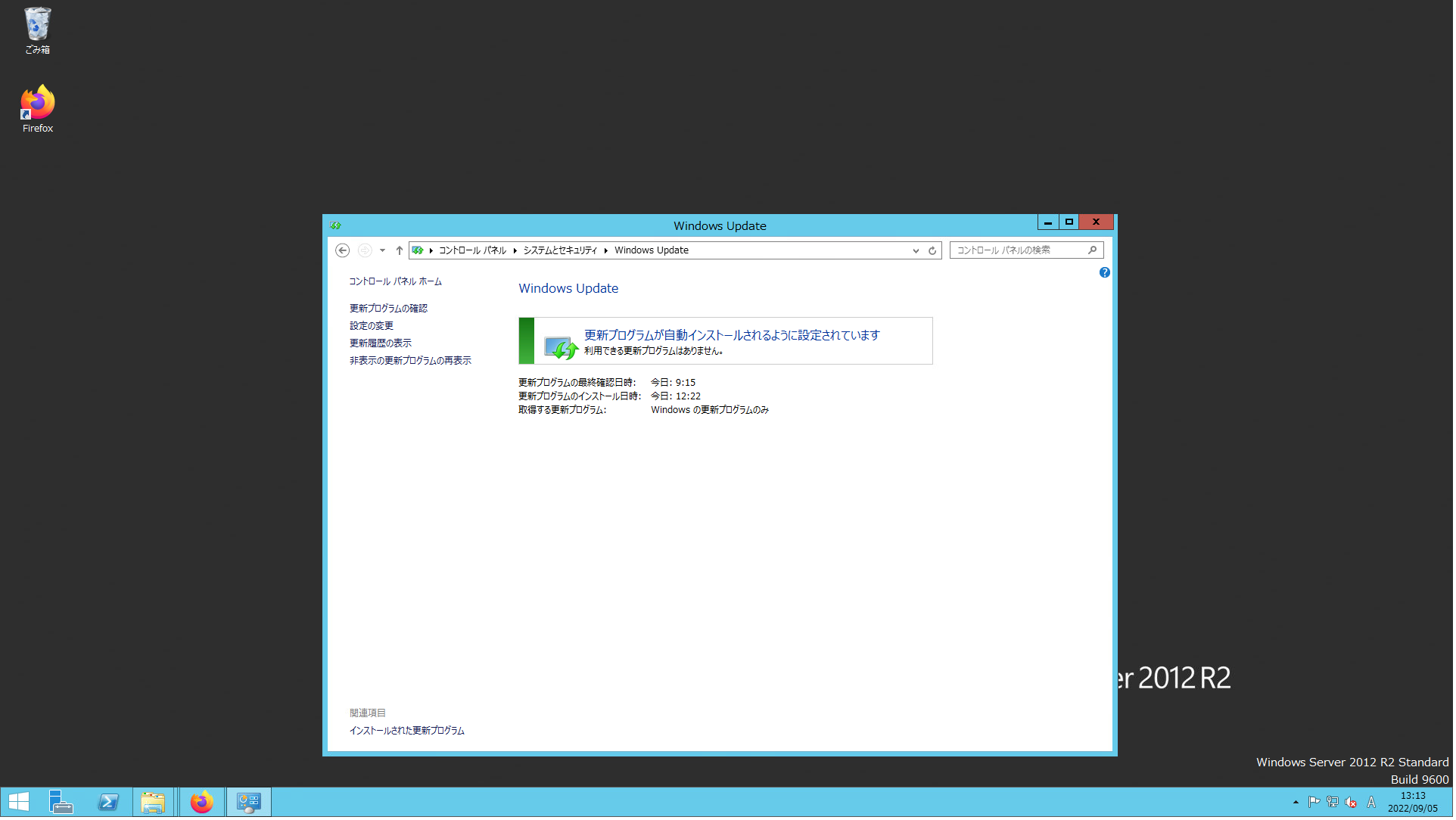This screenshot has height=820, width=1456.
Task: Refresh the Windows Update page
Action: 934,251
